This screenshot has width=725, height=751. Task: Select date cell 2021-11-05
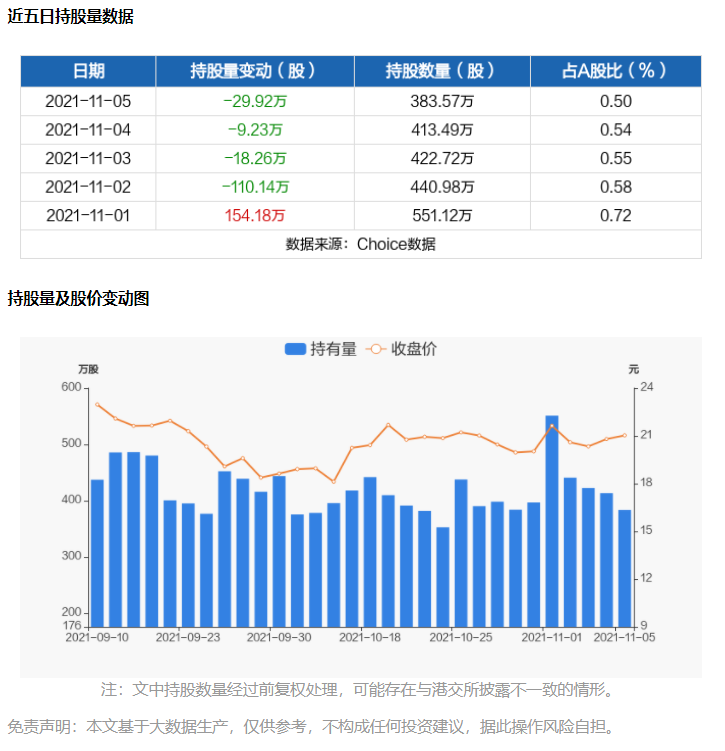point(88,101)
